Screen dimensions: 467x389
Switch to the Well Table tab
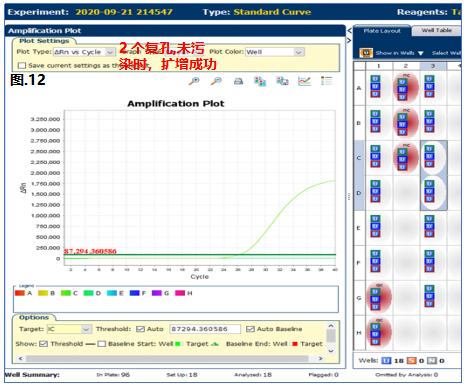click(436, 31)
